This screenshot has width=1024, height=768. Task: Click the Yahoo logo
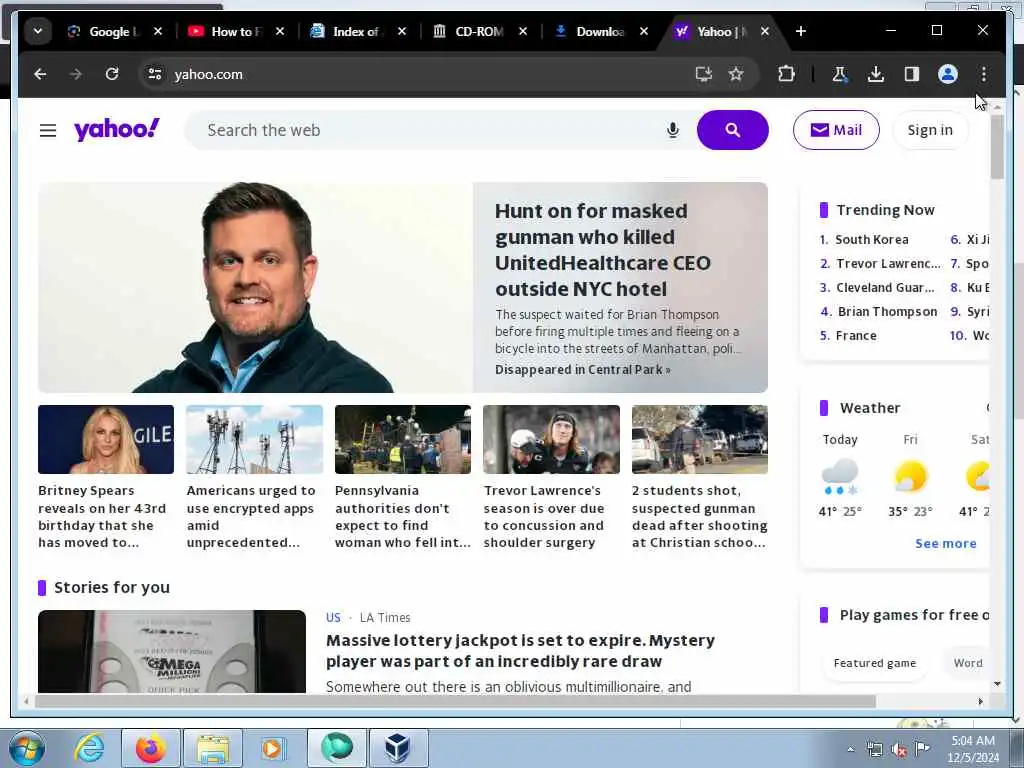pos(116,129)
